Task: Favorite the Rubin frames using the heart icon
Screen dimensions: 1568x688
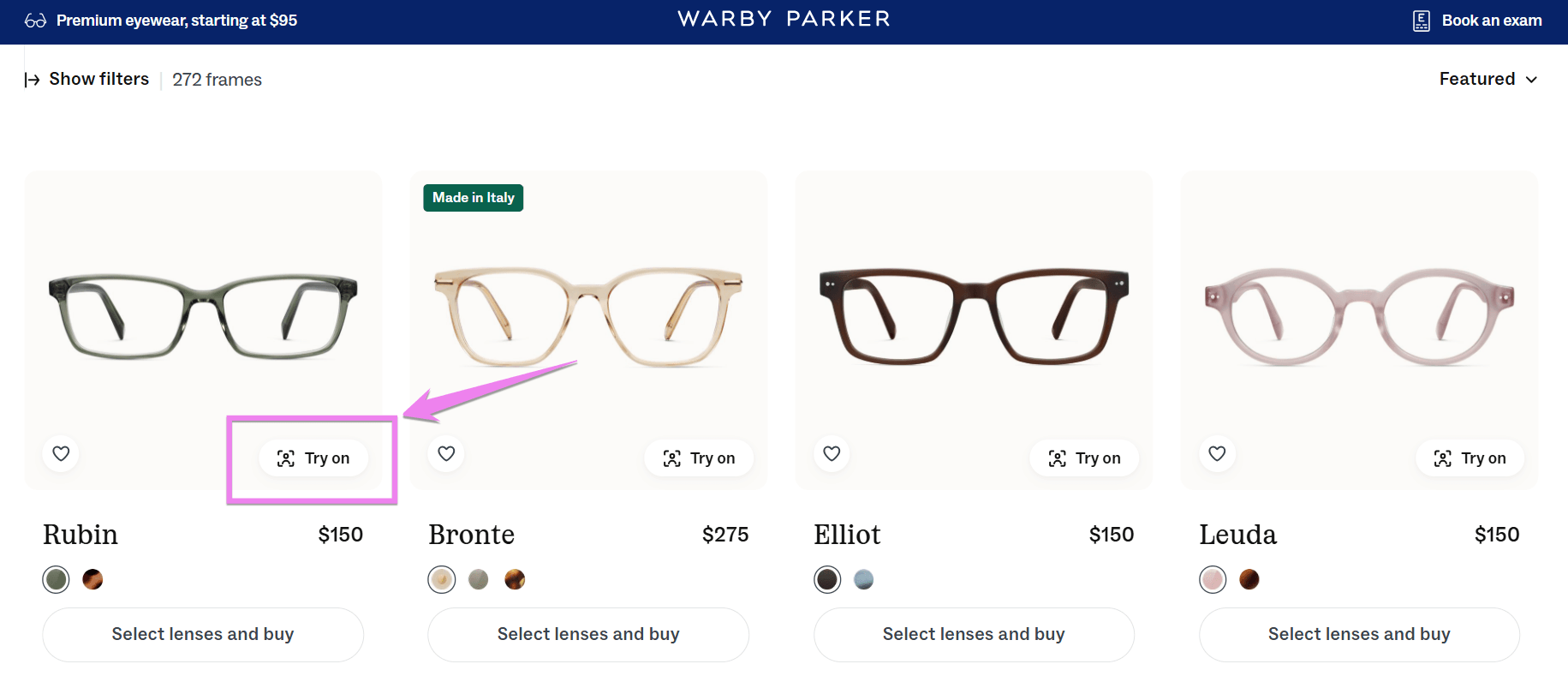Action: [x=60, y=453]
